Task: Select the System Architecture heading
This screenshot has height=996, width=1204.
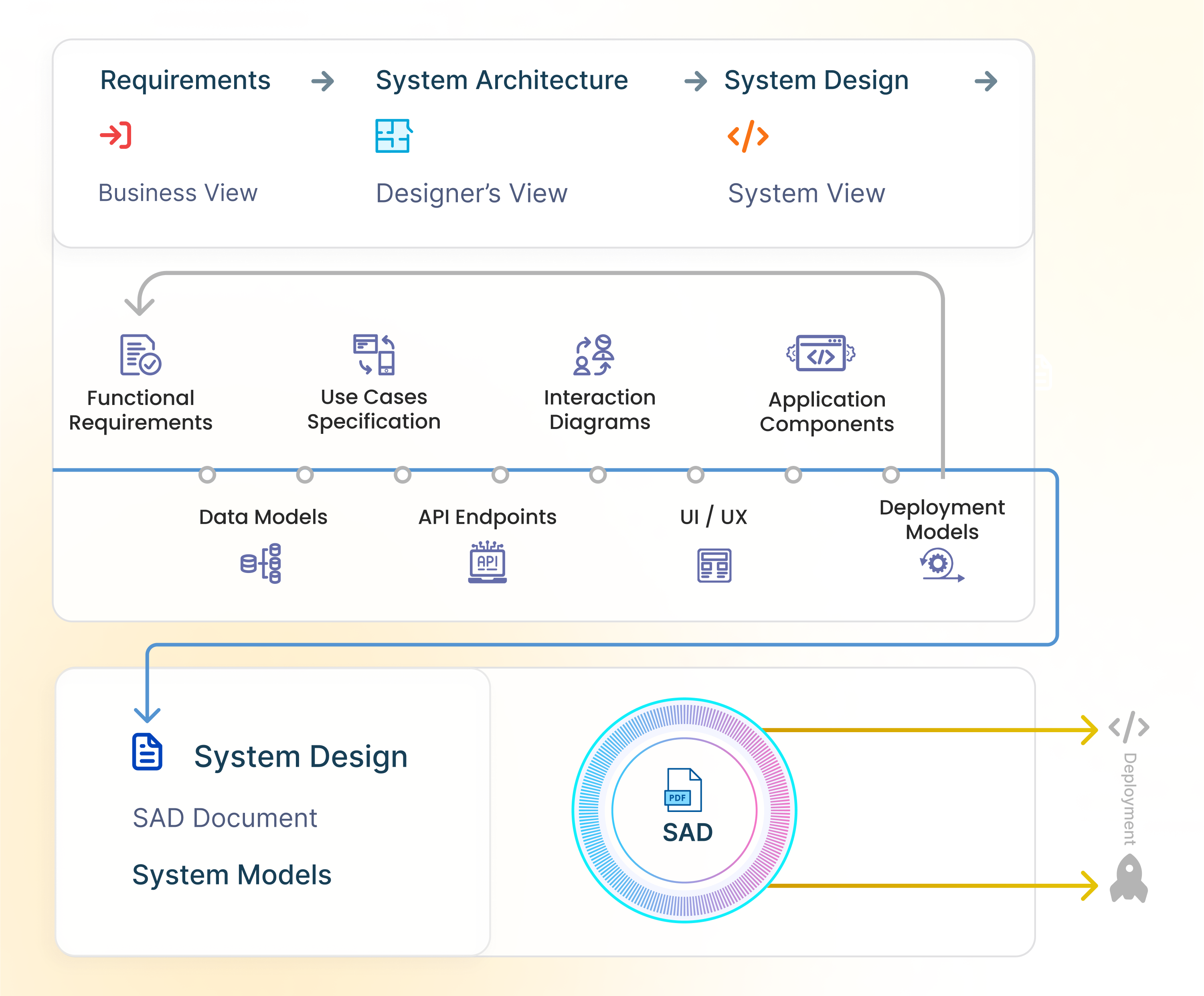Action: pos(502,80)
